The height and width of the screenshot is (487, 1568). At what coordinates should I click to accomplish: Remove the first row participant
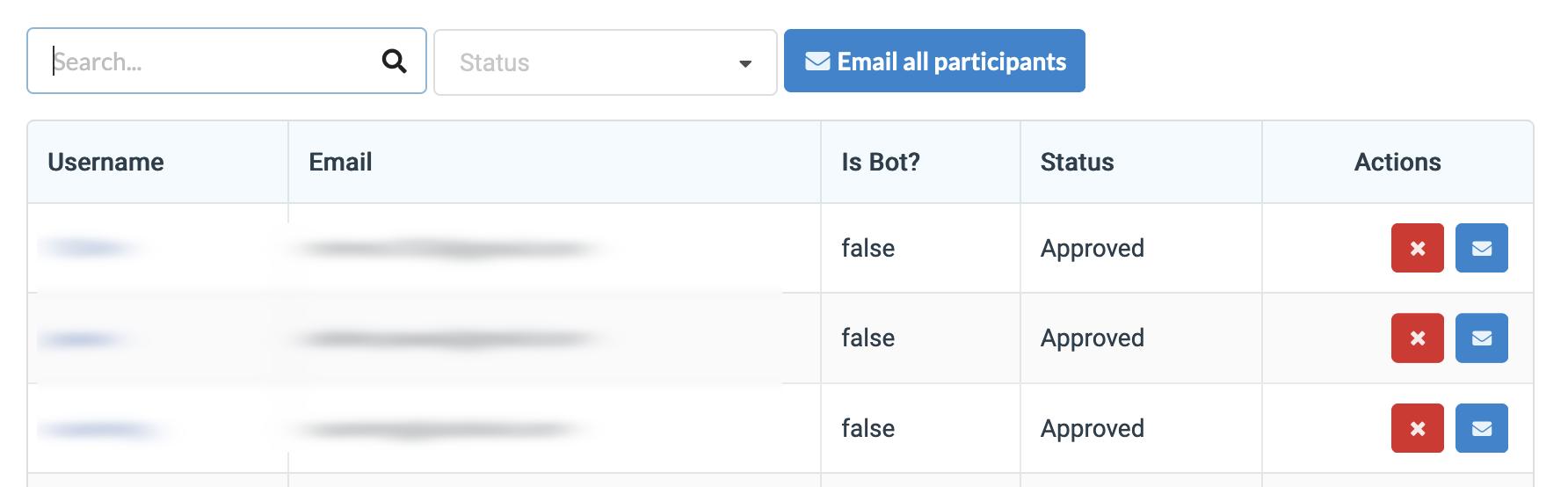click(x=1417, y=248)
